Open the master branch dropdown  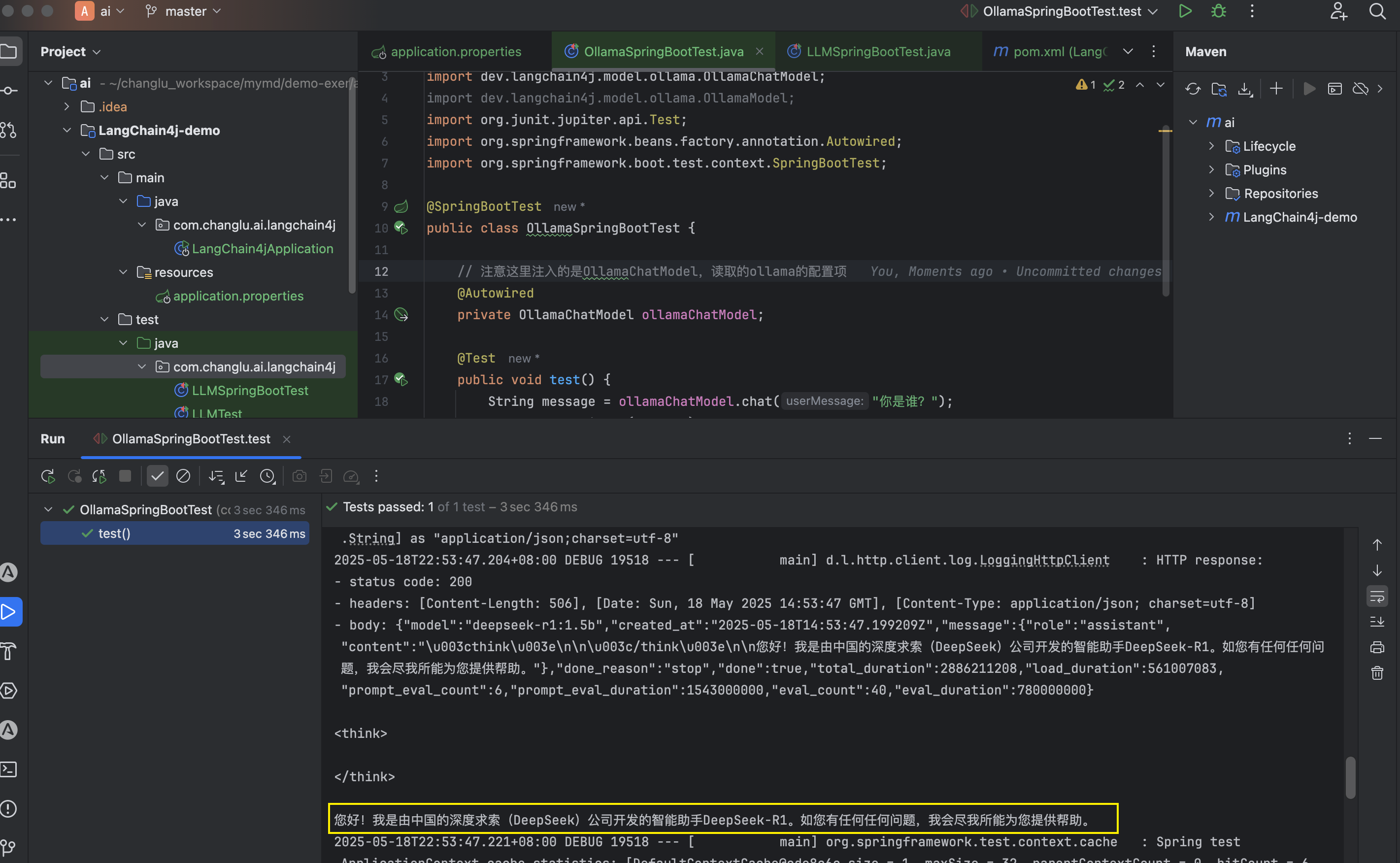tap(183, 11)
